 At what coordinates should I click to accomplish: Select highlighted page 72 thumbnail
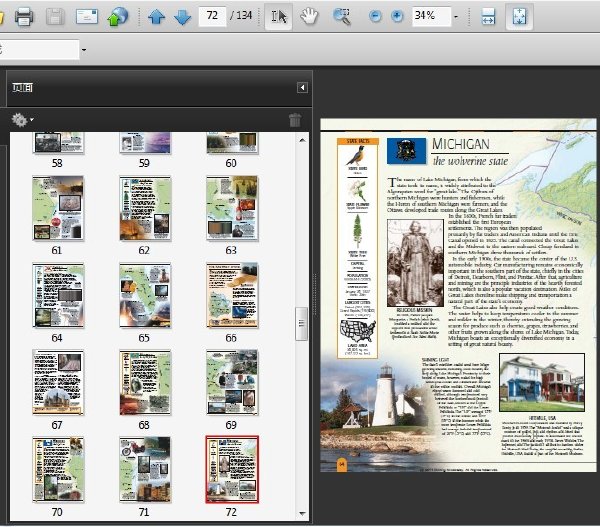tap(232, 469)
